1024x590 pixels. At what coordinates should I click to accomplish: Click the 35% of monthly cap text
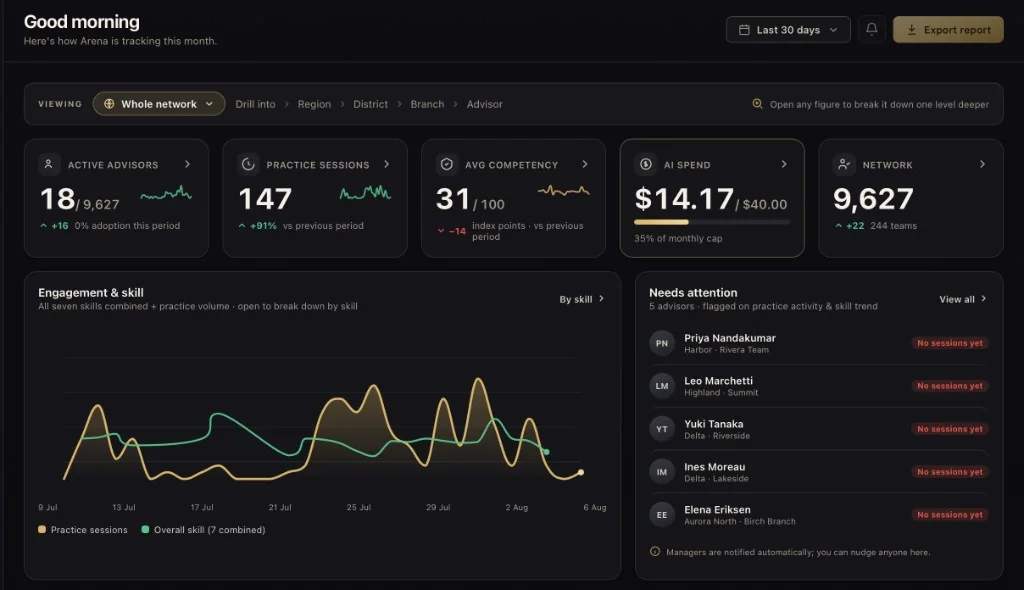pos(678,238)
